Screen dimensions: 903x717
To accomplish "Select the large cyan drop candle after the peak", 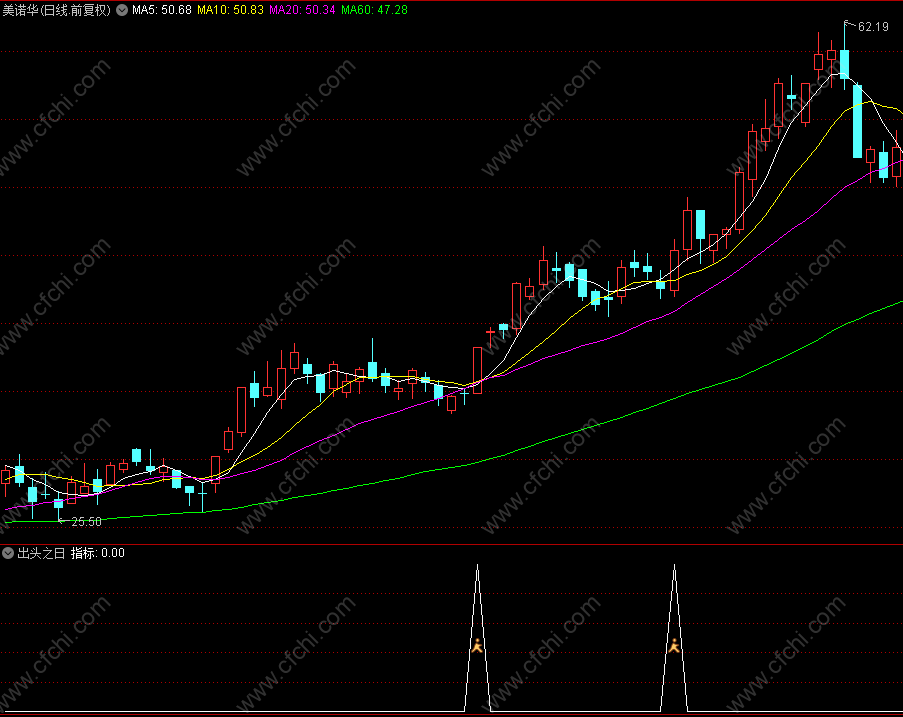I will 858,121.
